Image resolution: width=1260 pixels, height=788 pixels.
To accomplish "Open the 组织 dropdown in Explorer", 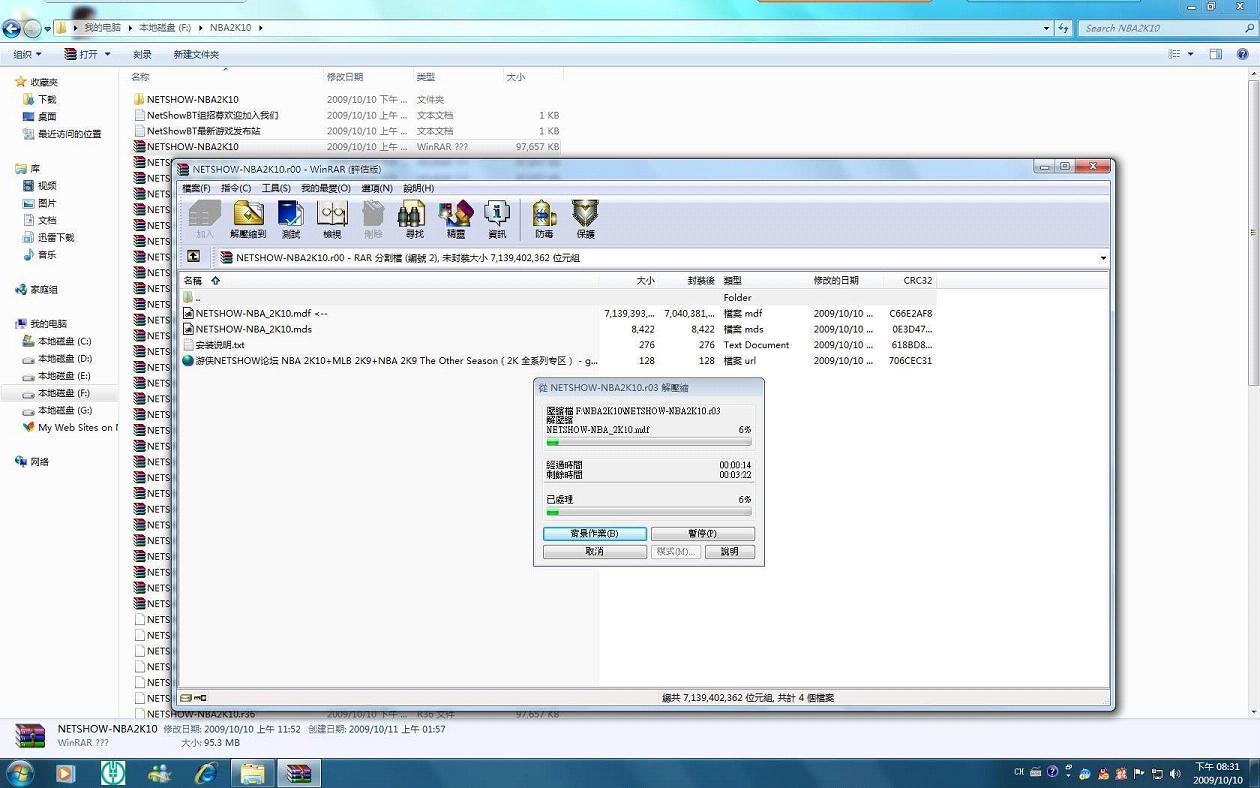I will click(x=27, y=54).
